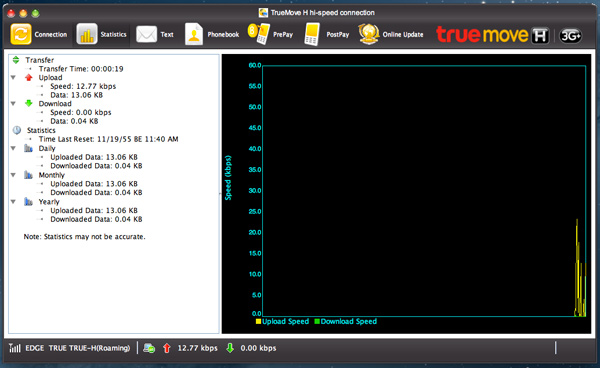
Task: Collapse the Daily statistics section
Action: (x=13, y=148)
